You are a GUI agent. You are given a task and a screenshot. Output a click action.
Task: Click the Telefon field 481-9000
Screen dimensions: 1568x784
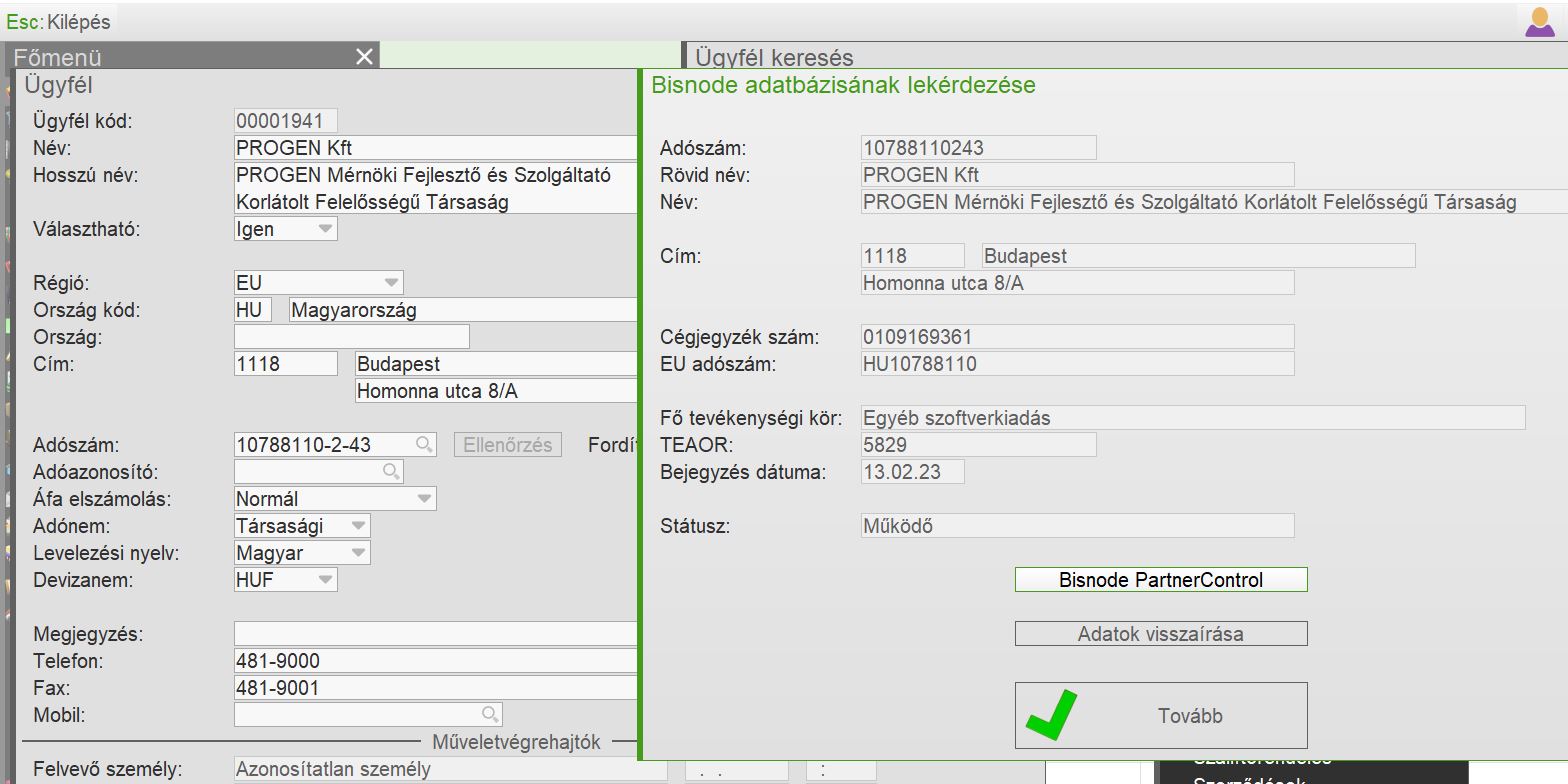click(x=436, y=661)
